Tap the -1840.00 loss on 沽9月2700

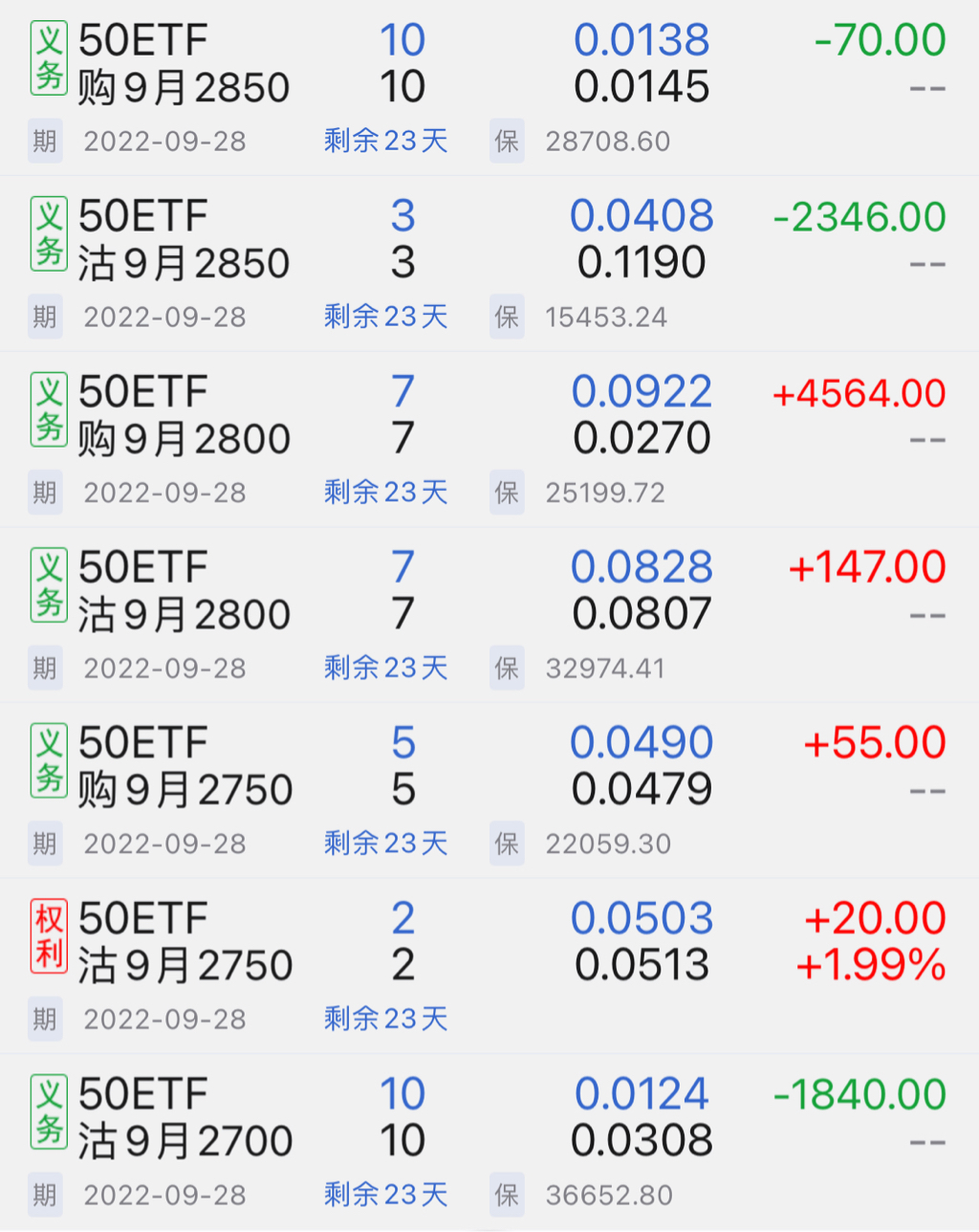coord(859,1094)
